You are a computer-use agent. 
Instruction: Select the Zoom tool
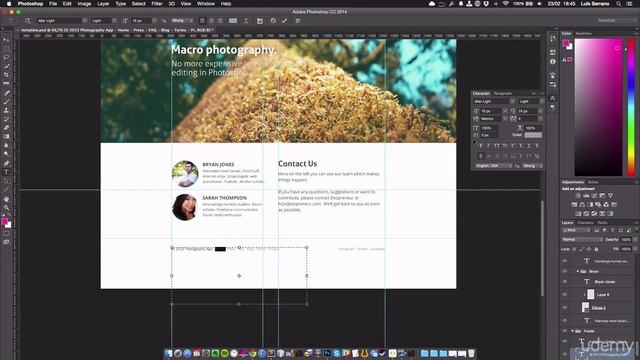click(x=6, y=207)
